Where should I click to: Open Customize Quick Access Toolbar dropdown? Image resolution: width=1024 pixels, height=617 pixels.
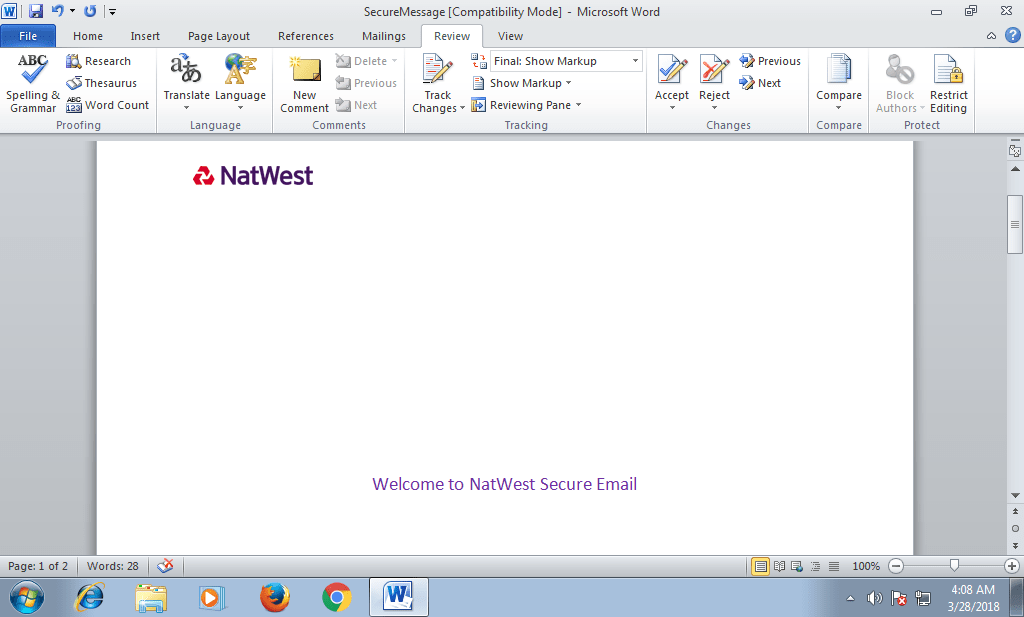[112, 12]
